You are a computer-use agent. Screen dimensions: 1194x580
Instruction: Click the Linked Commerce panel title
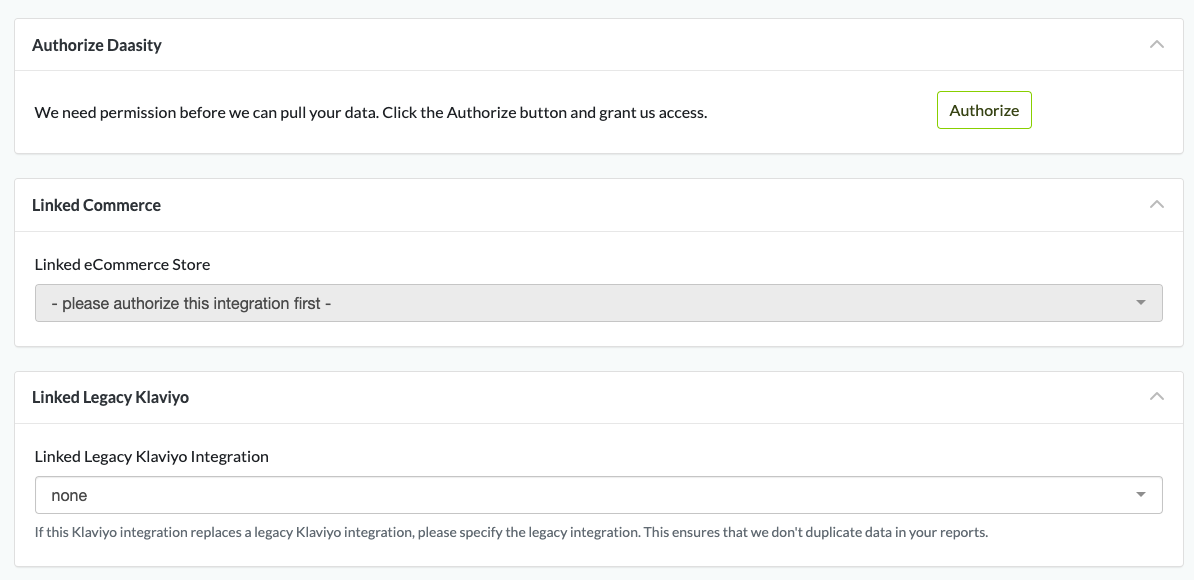[96, 205]
